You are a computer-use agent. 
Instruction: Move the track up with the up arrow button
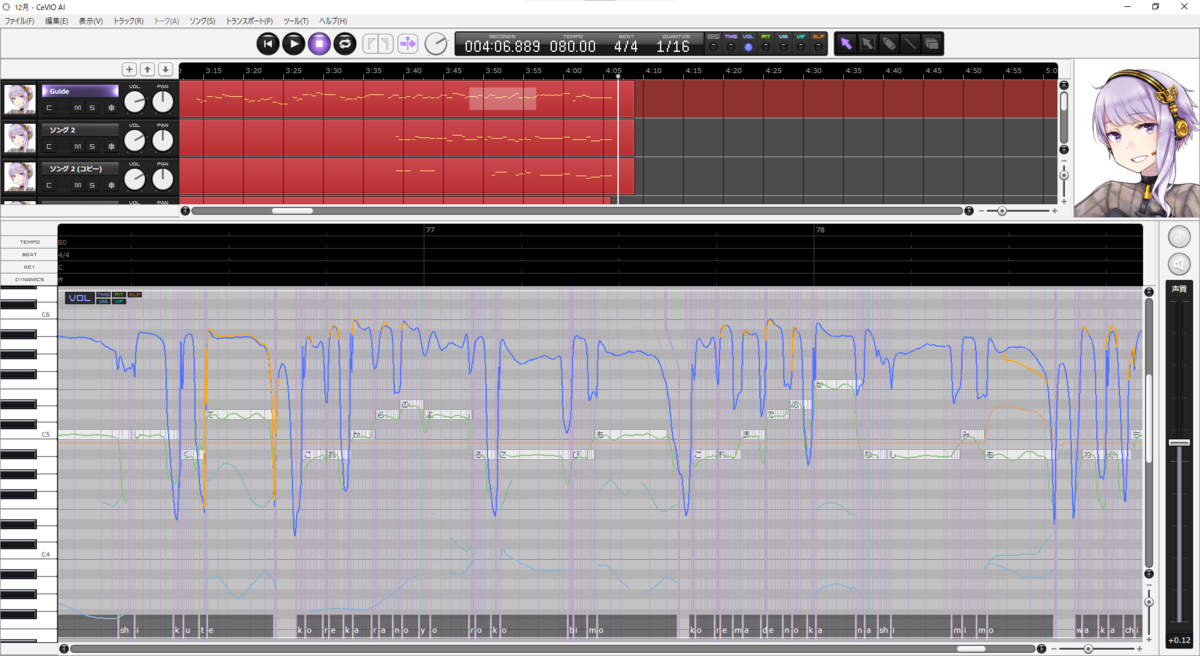click(x=147, y=69)
